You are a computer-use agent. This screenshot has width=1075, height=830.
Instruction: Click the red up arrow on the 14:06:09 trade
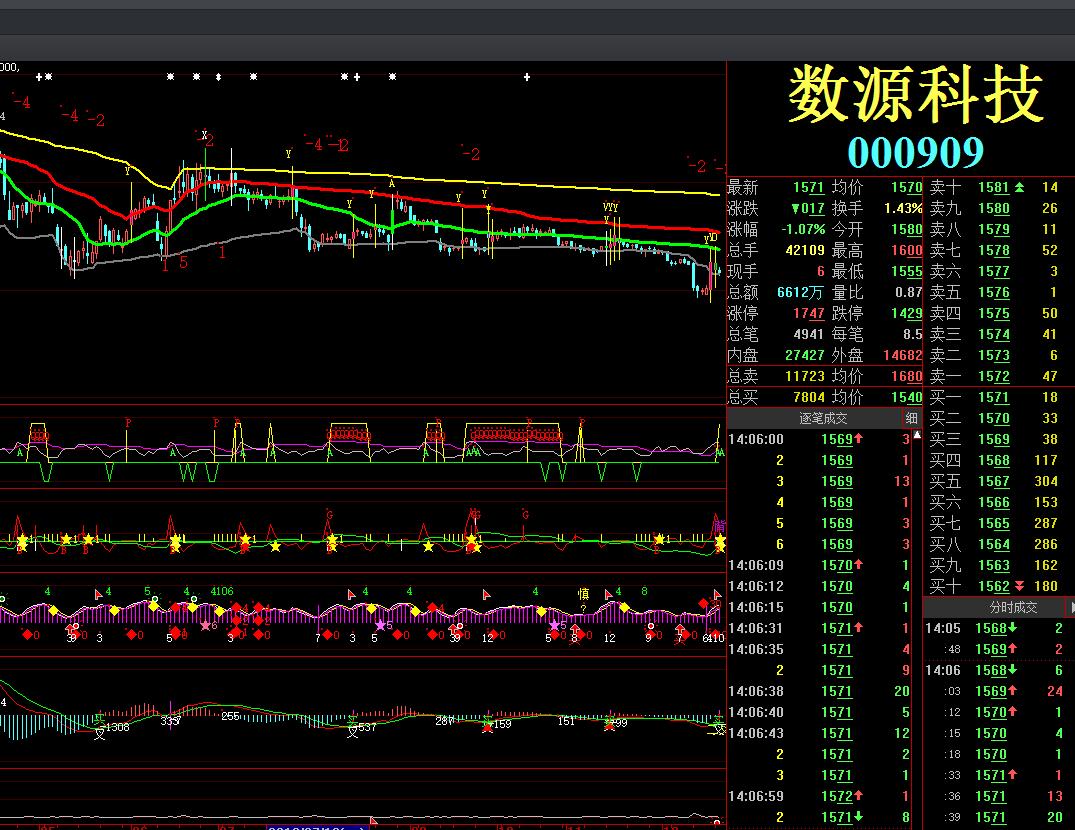(x=858, y=564)
